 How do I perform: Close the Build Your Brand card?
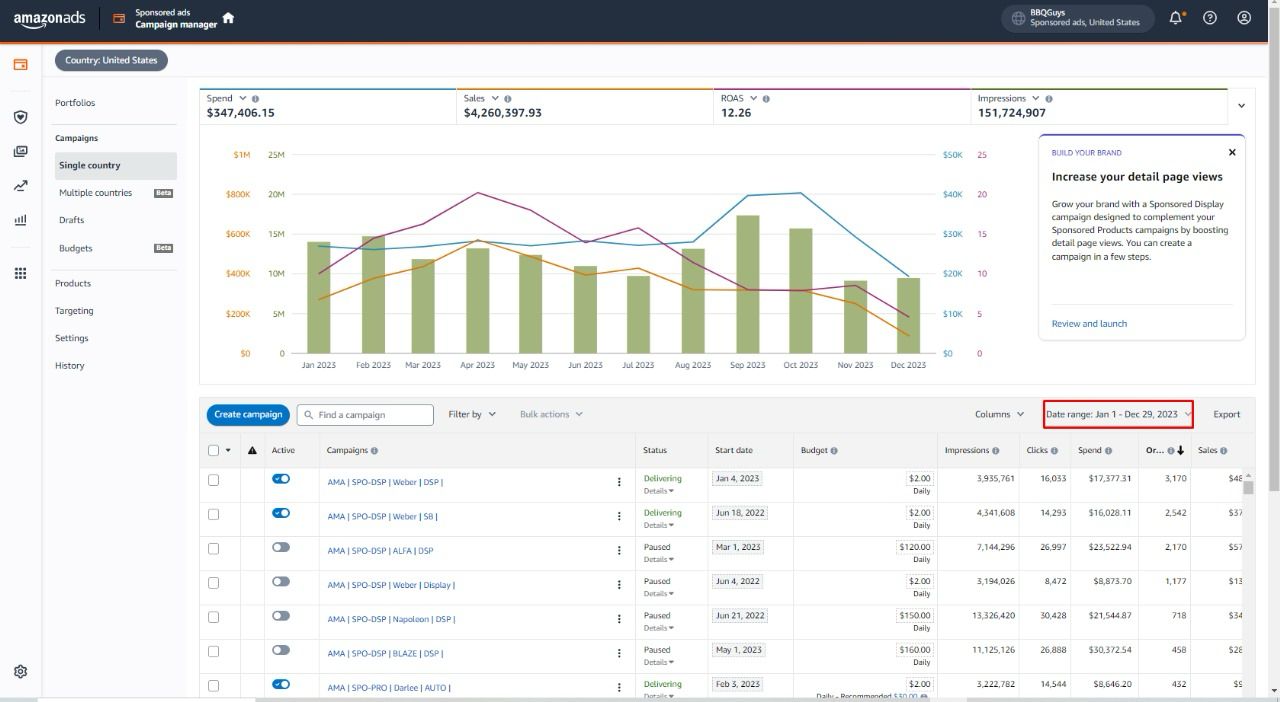coord(1232,153)
